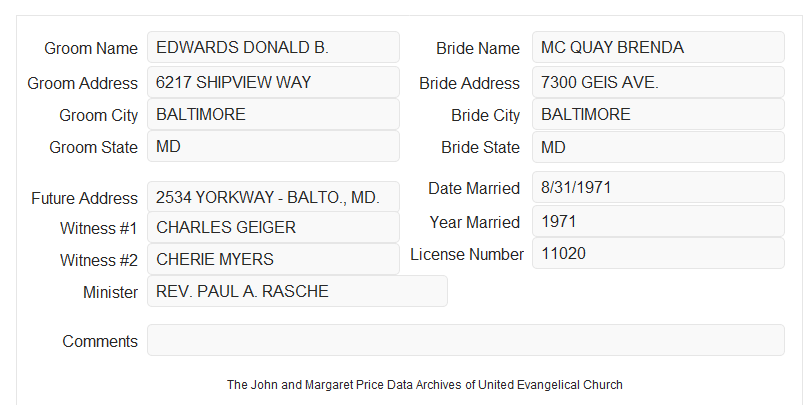Click the Minister label text
Viewport: 805px width, 405px height.
click(x=110, y=292)
